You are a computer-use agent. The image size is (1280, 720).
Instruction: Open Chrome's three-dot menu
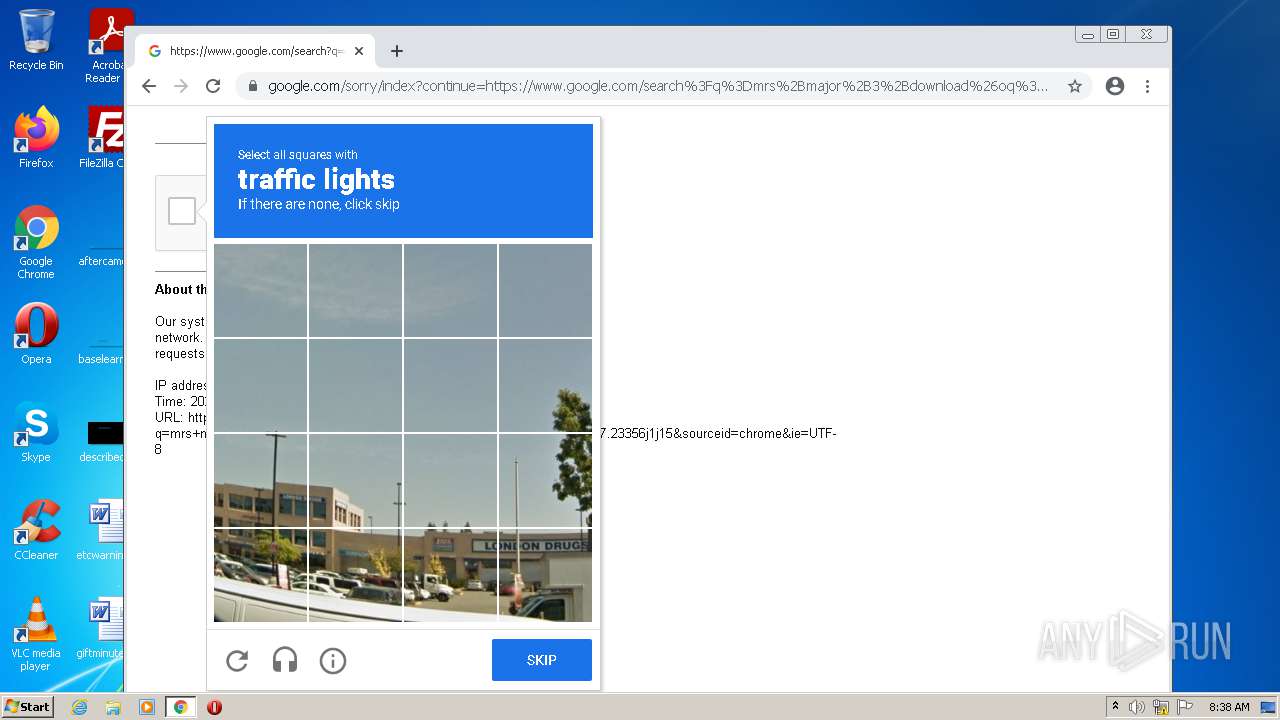coord(1147,86)
